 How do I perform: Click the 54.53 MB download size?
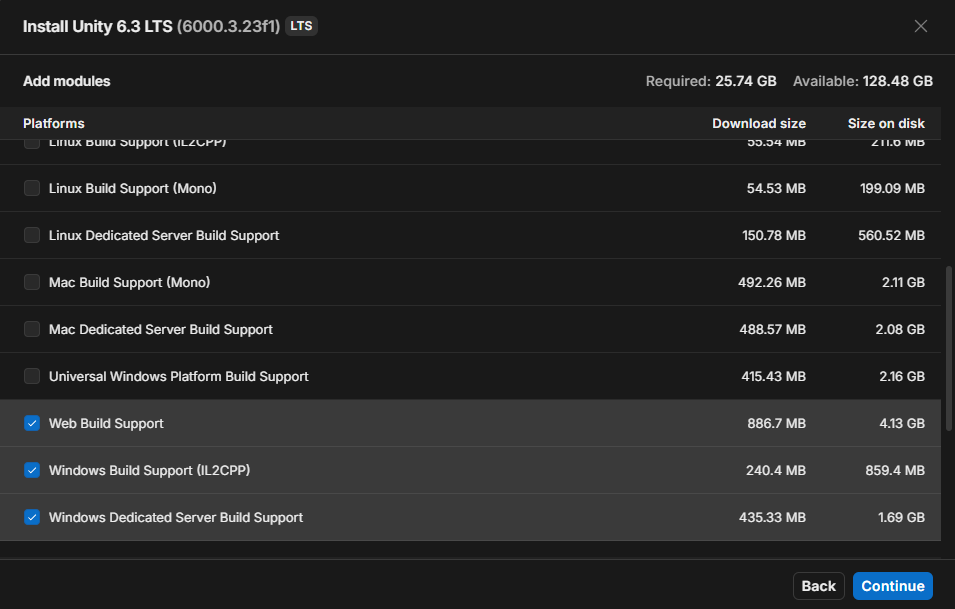click(x=776, y=188)
